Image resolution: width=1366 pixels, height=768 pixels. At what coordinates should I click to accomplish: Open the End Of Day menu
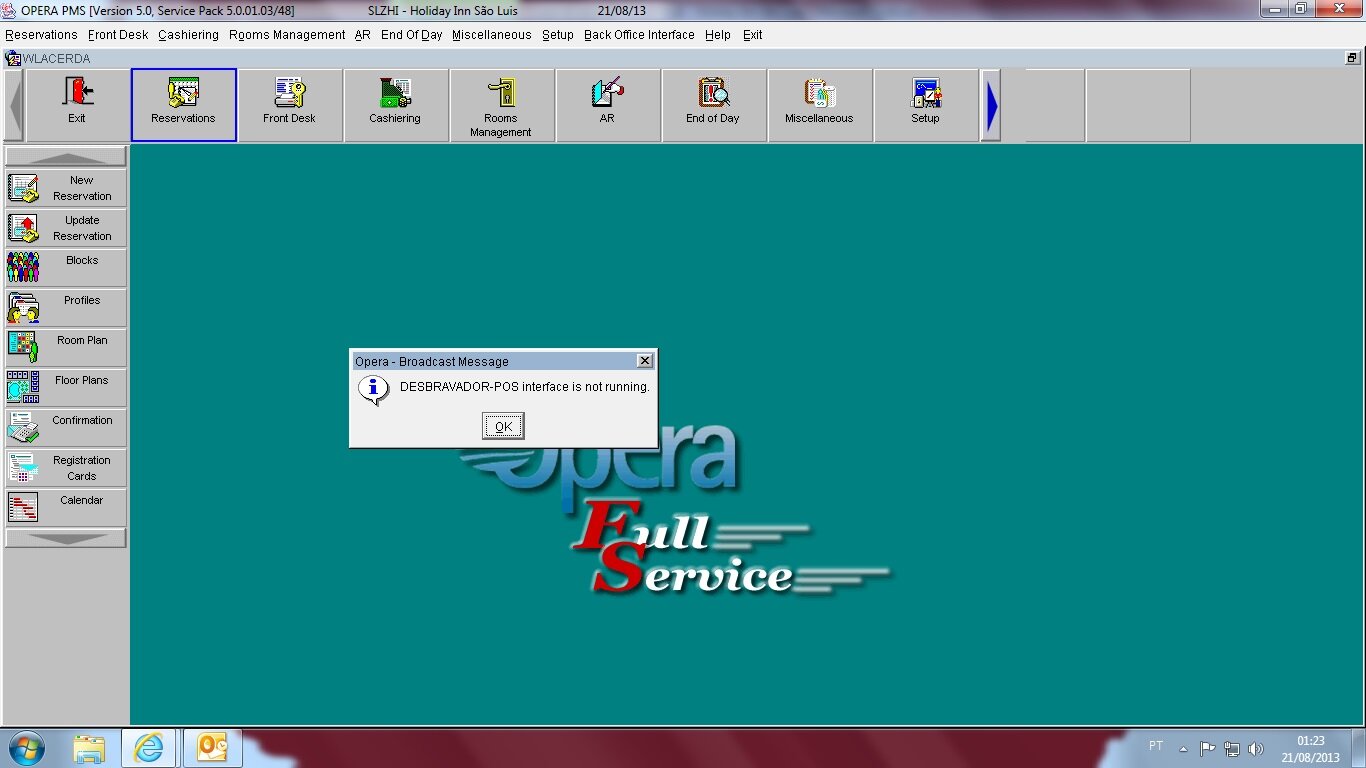412,35
